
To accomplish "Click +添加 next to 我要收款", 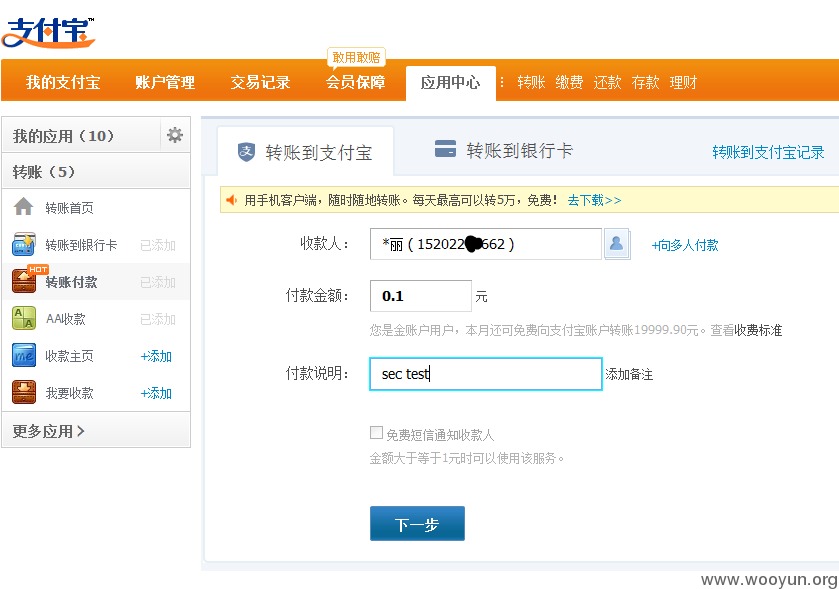I will point(156,393).
